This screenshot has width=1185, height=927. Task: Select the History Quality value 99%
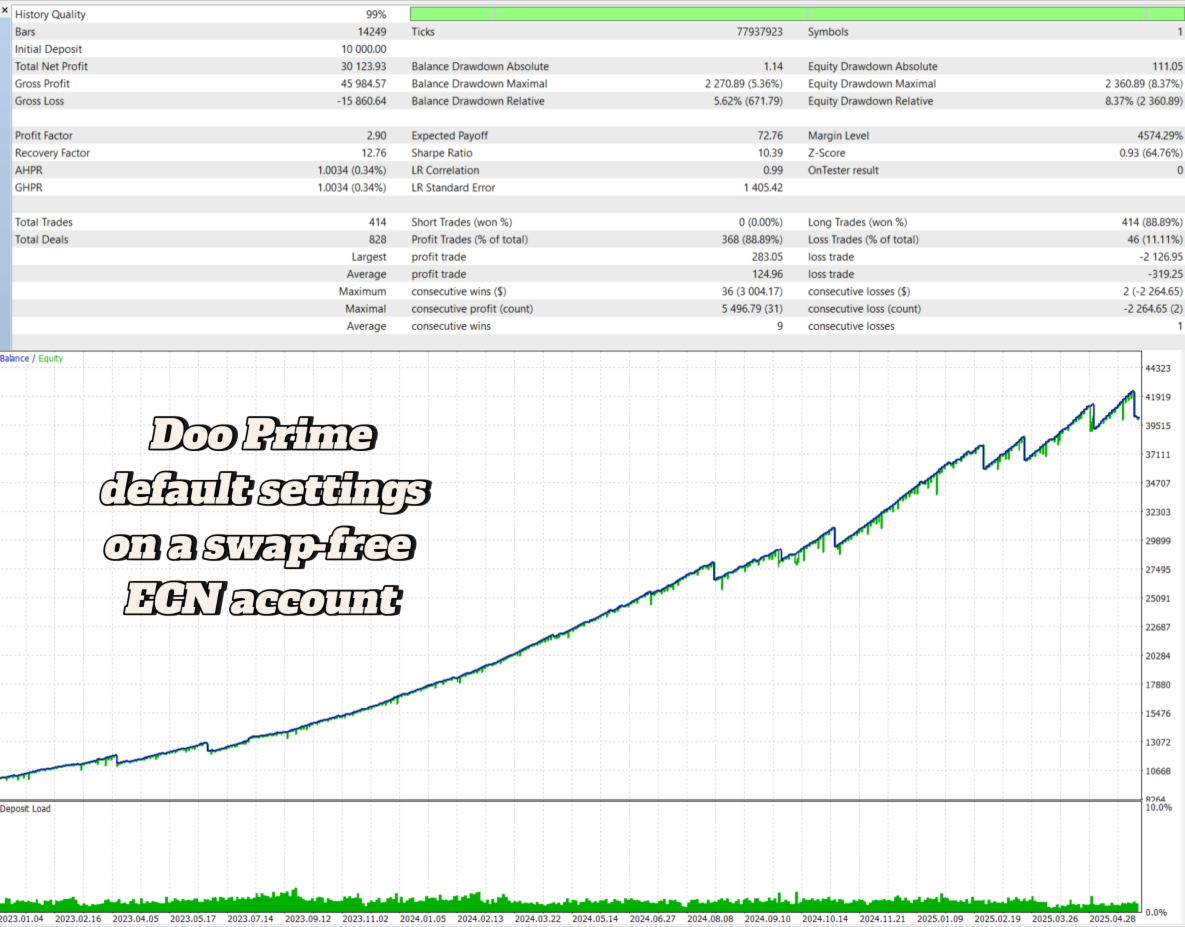click(x=375, y=14)
